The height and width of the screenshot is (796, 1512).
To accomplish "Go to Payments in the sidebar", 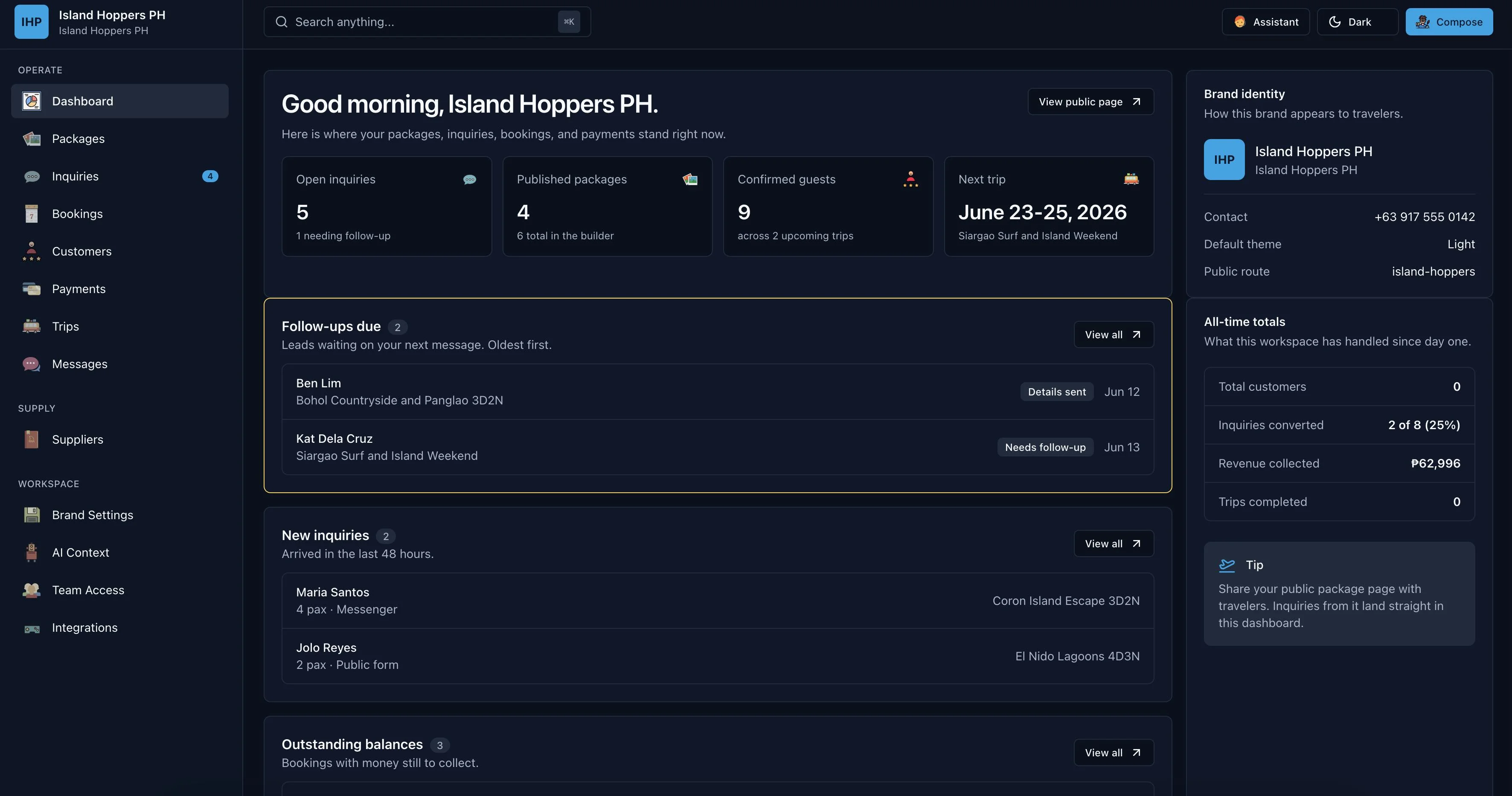I will pos(120,289).
